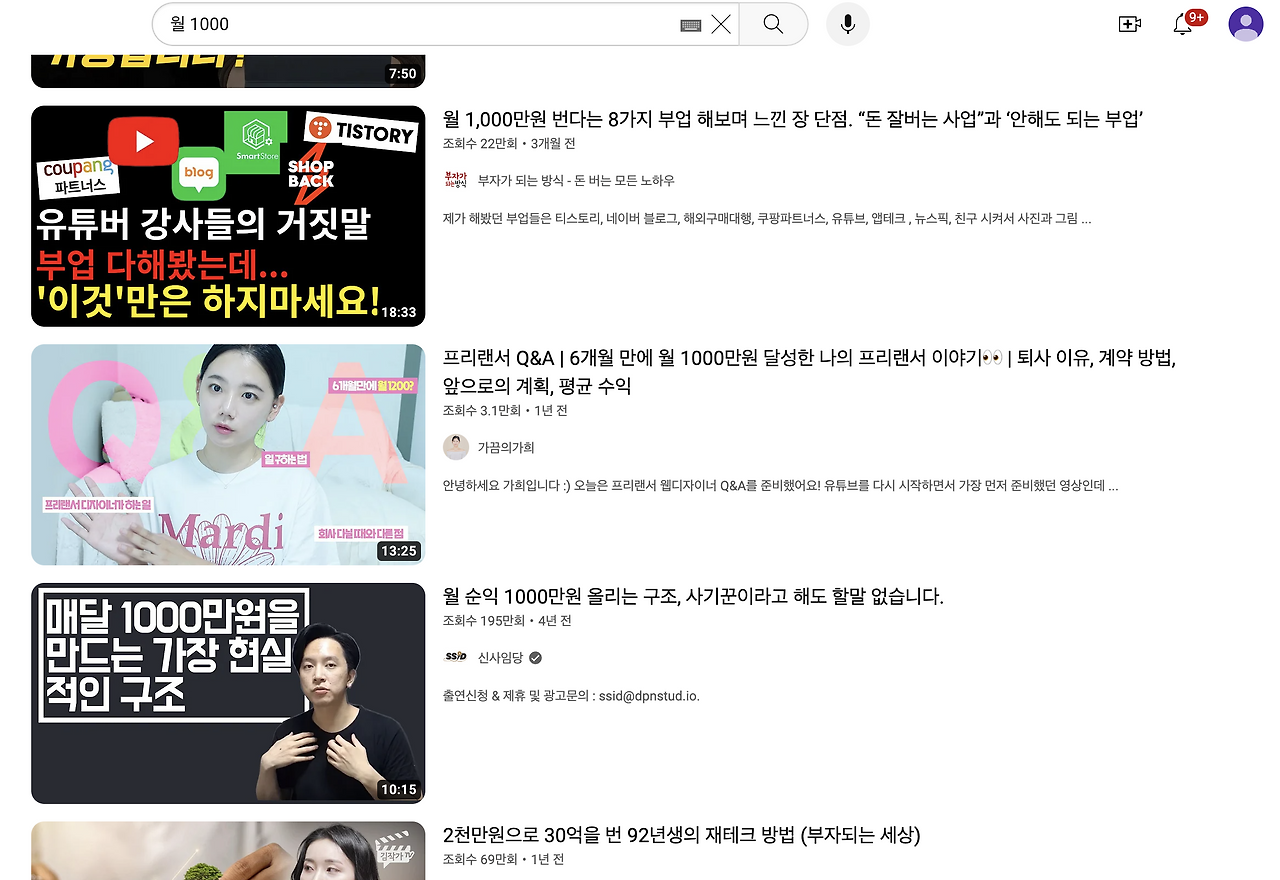The width and height of the screenshot is (1280, 880).
Task: Click the verified badge next to 신사임당
Action: coord(534,657)
